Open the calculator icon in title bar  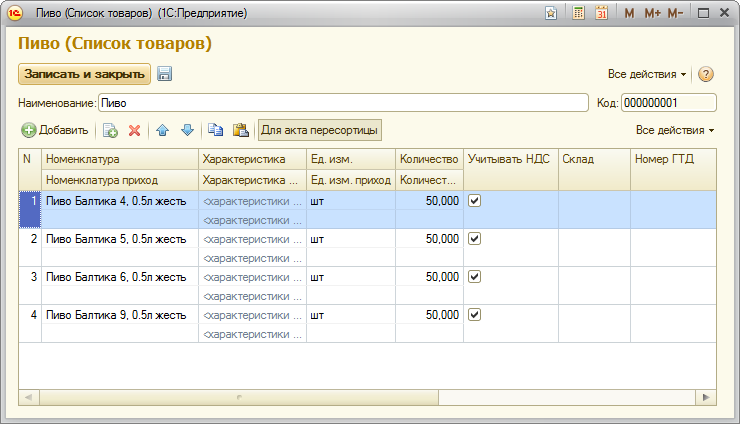(578, 13)
